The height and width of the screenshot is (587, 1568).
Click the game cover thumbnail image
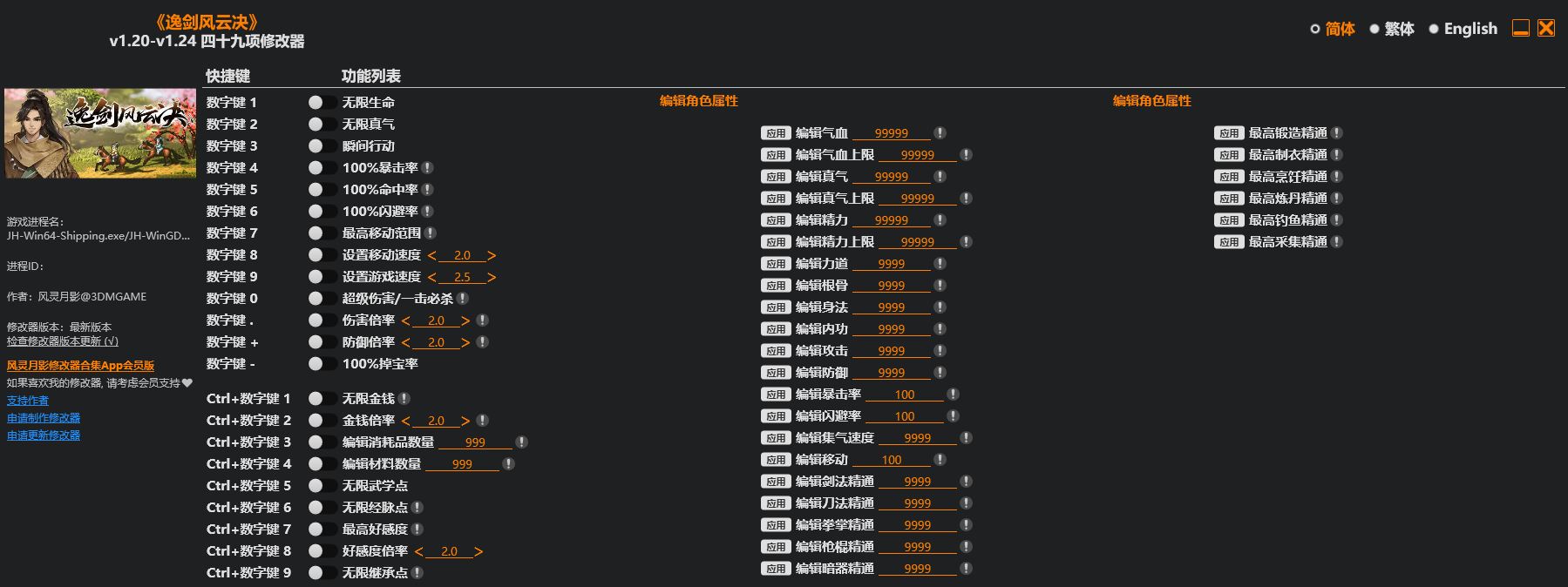click(x=100, y=133)
